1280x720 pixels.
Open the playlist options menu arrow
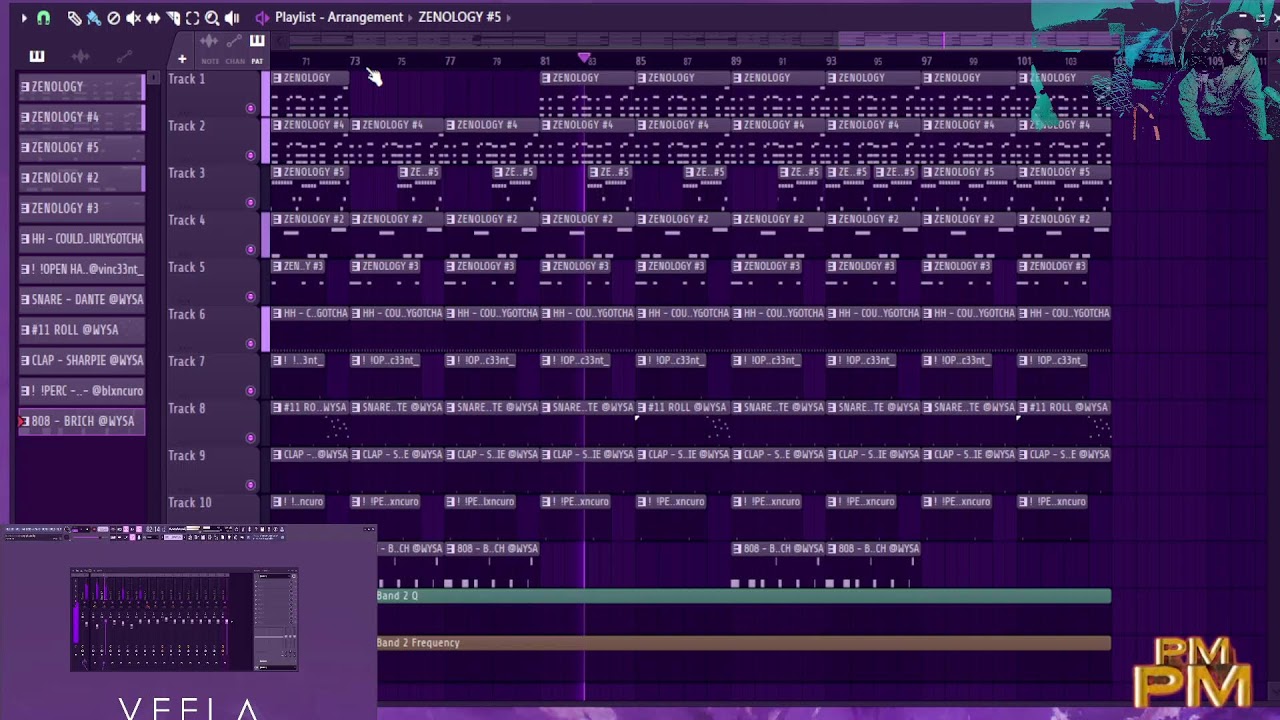[x=24, y=17]
